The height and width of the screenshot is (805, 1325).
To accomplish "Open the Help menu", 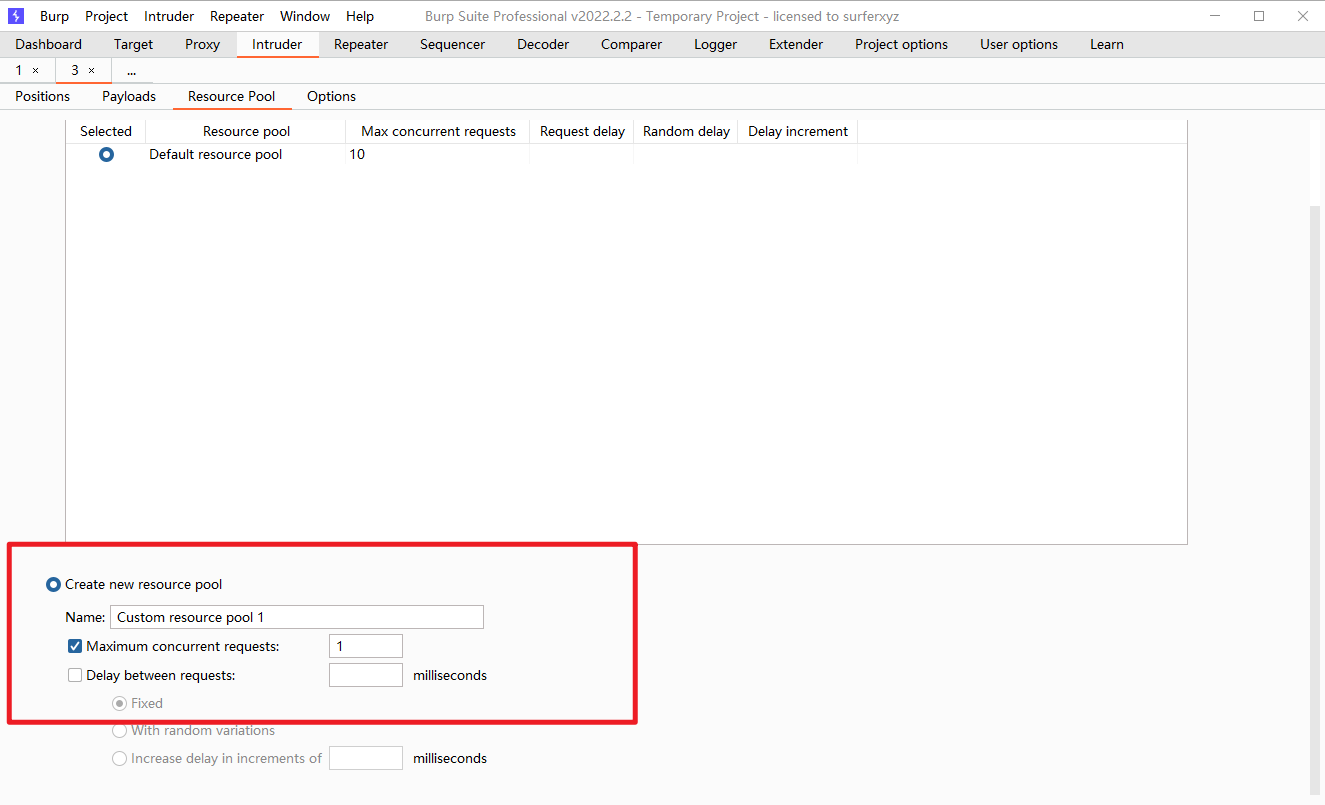I will (359, 16).
